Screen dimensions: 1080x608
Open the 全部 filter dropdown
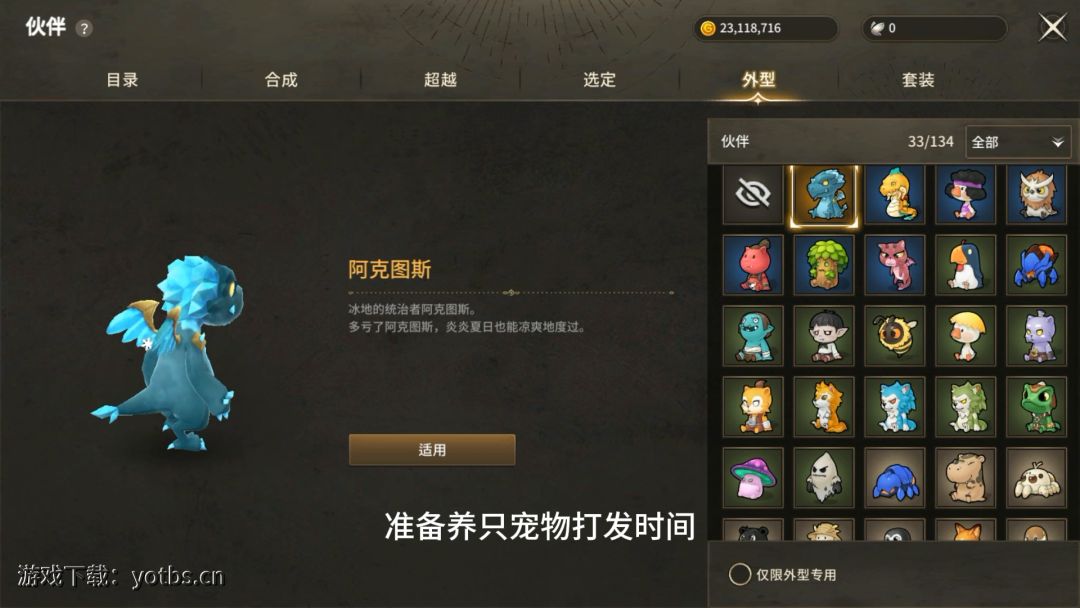pos(1018,142)
